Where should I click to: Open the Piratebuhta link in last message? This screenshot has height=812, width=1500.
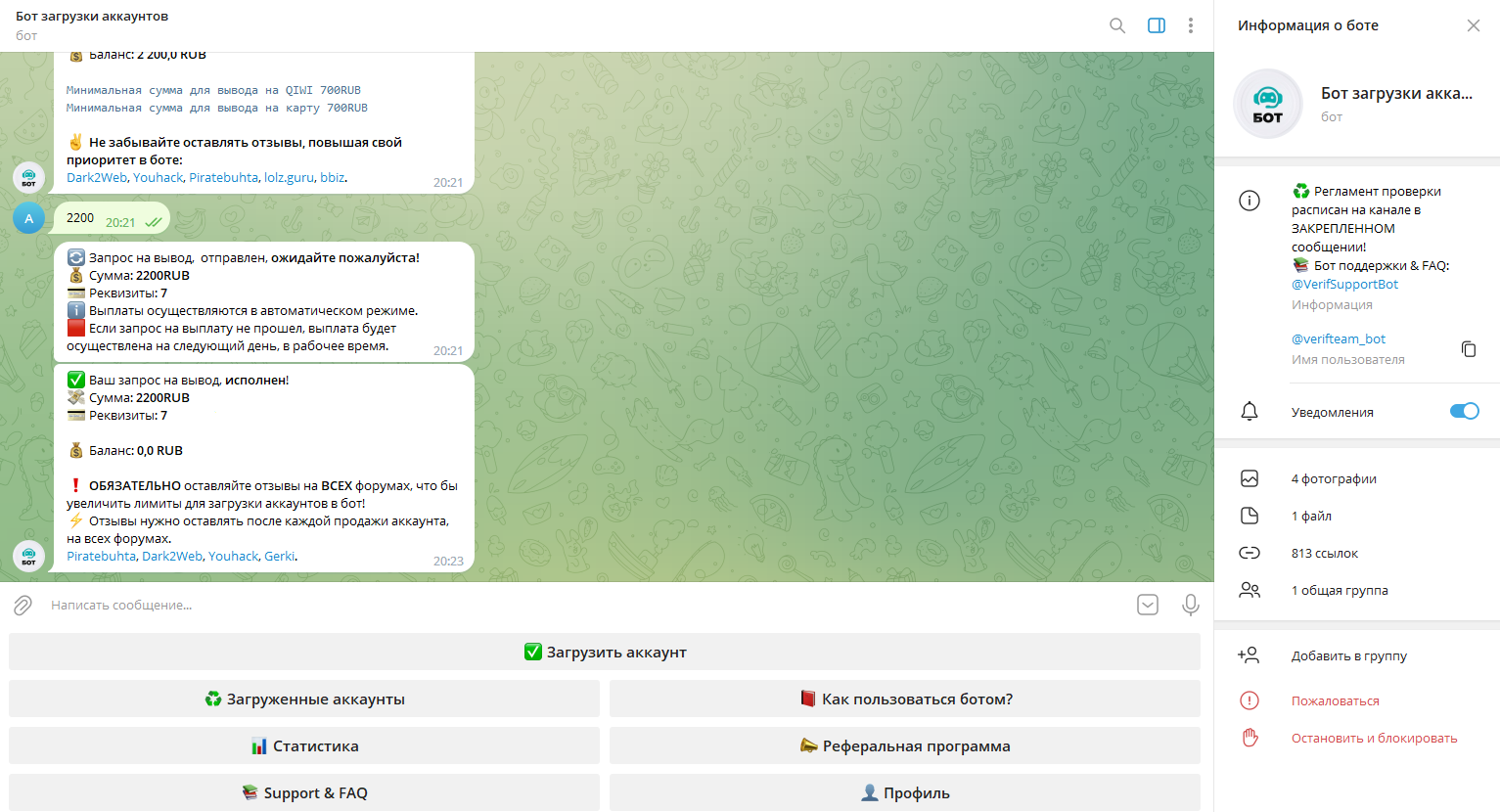pos(101,556)
